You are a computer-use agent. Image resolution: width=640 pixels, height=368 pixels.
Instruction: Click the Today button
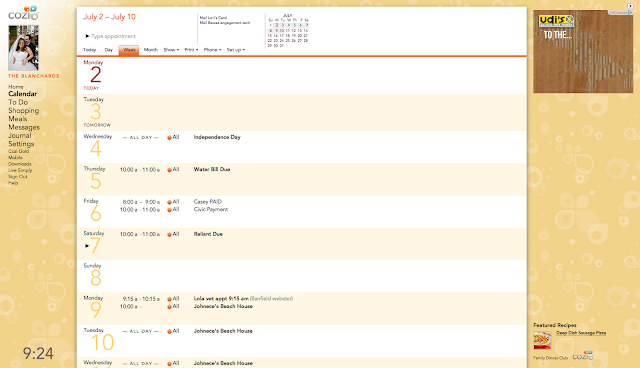(x=89, y=50)
